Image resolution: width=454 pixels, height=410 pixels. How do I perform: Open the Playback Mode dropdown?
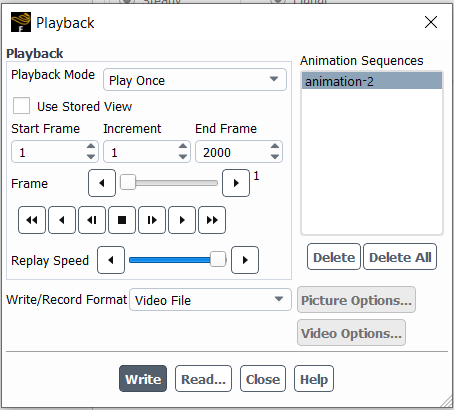(195, 80)
